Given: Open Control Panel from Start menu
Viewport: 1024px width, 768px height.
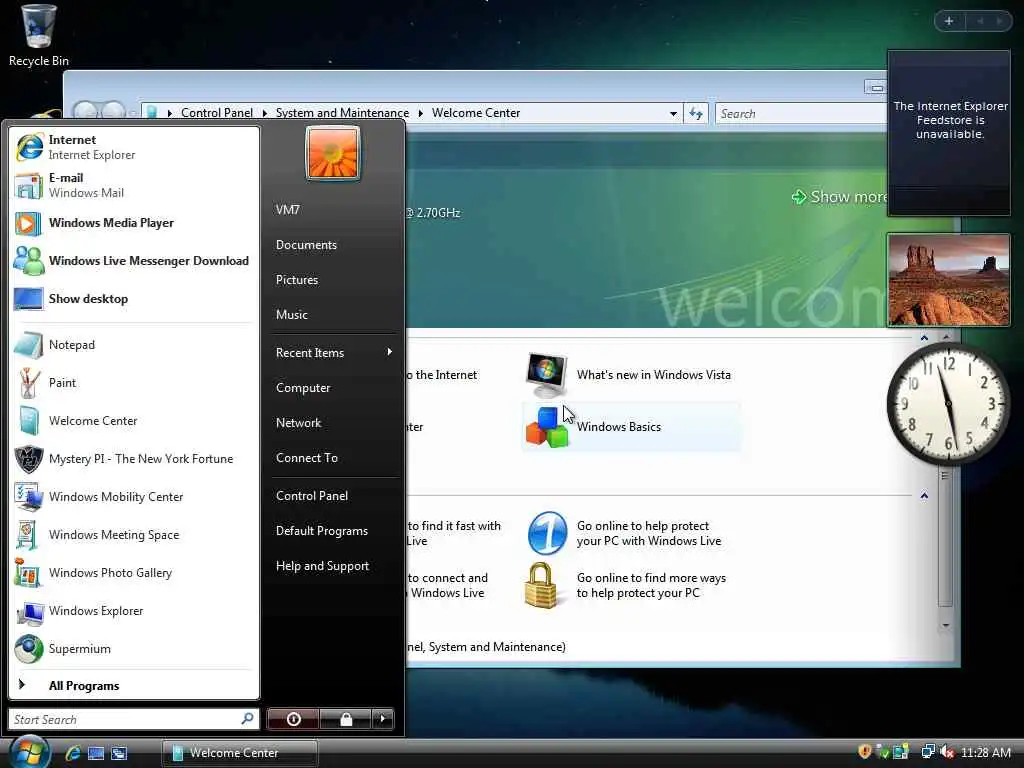Looking at the screenshot, I should (x=332, y=496).
